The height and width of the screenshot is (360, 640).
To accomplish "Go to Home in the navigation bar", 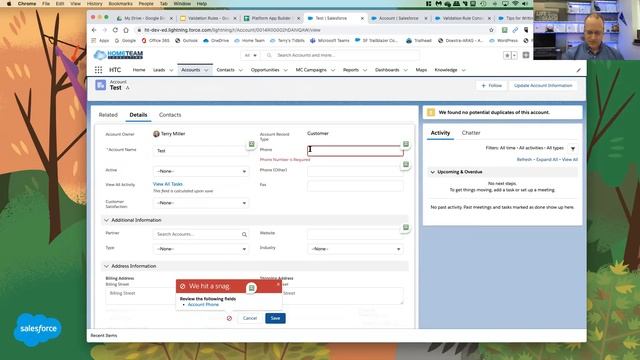I will click(139, 70).
